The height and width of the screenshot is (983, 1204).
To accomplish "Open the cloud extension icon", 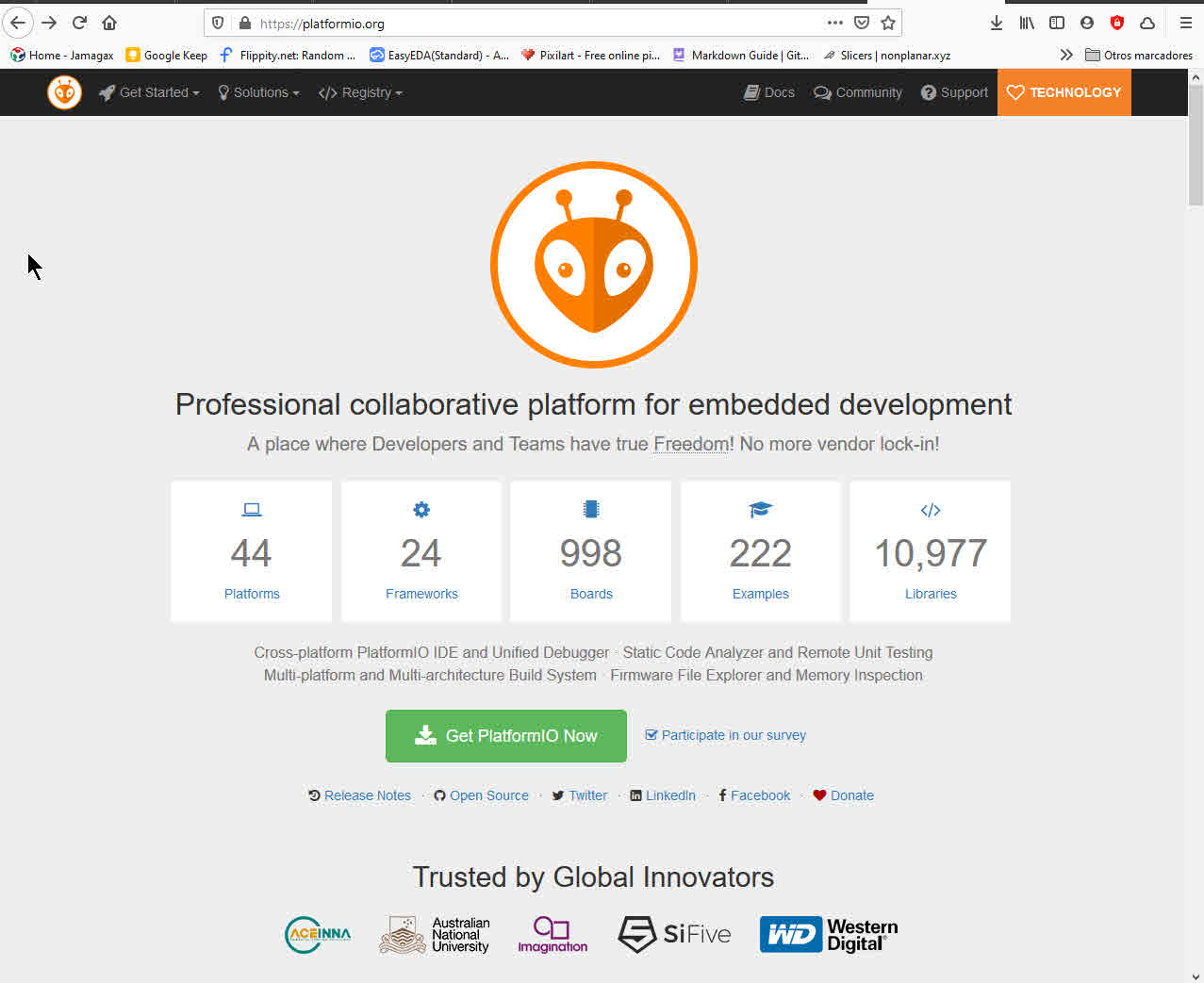I will (x=1147, y=23).
